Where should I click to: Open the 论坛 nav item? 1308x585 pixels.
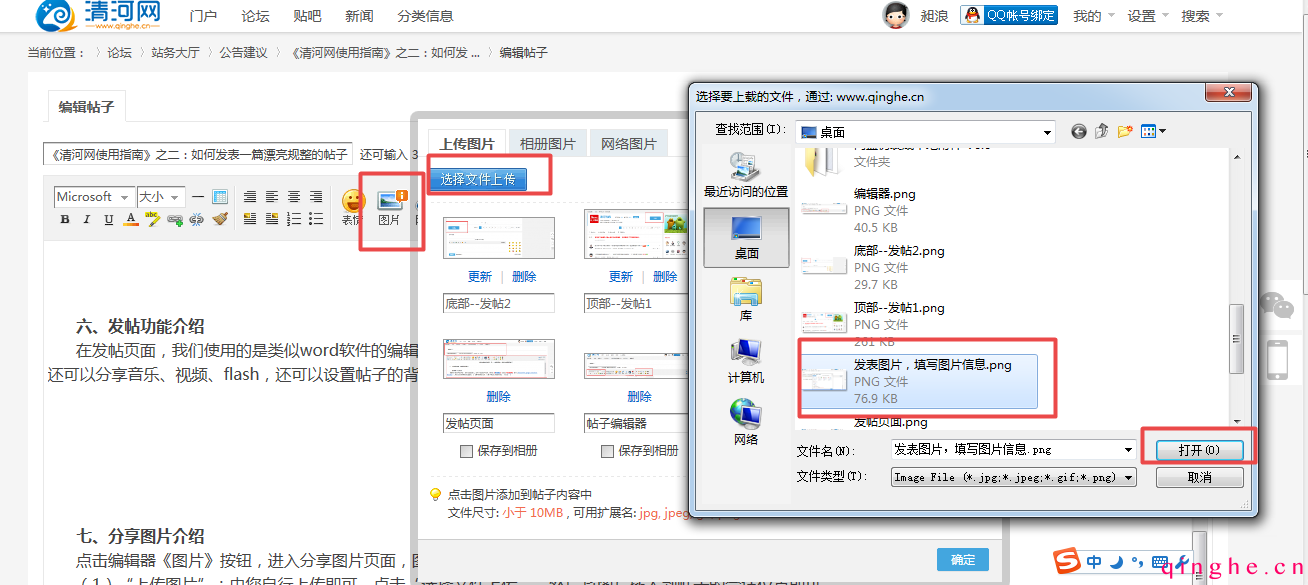(255, 16)
